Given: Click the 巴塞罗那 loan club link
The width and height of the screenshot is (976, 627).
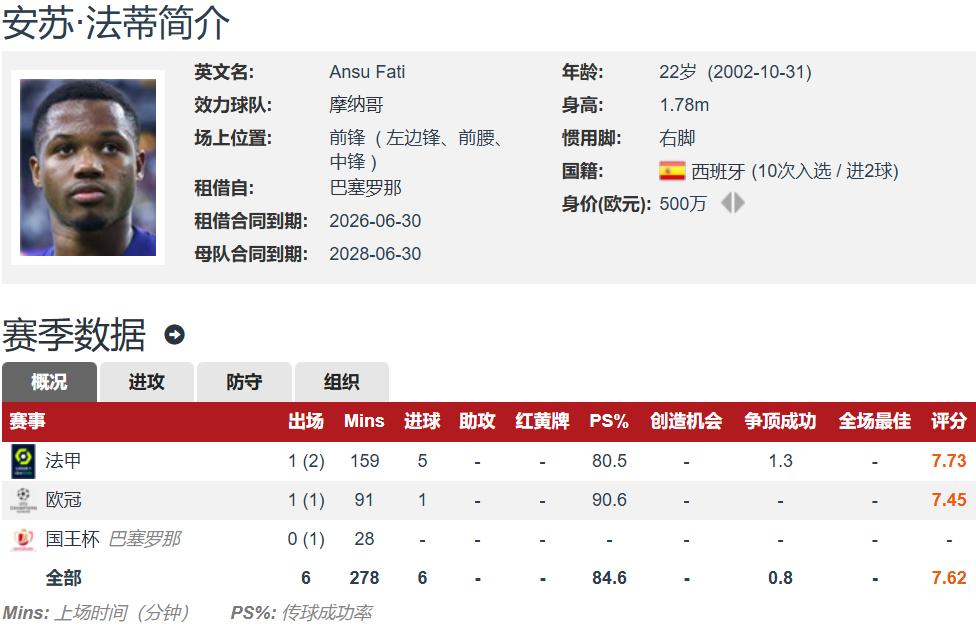Looking at the screenshot, I should pos(365,188).
